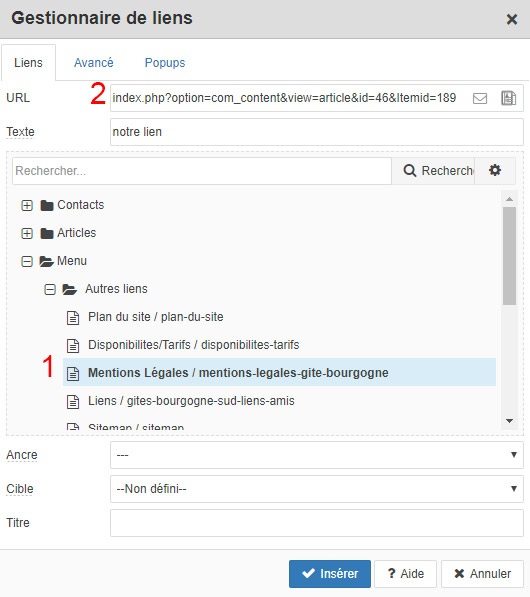
Task: Click the Titre input field
Action: tap(317, 523)
